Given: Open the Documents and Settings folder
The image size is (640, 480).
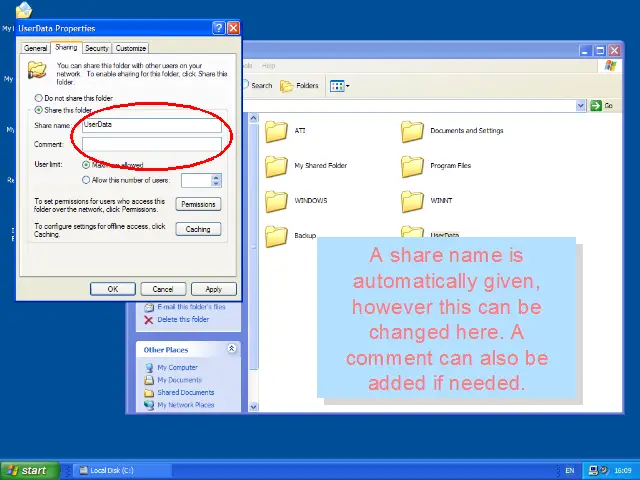Looking at the screenshot, I should 412,131.
